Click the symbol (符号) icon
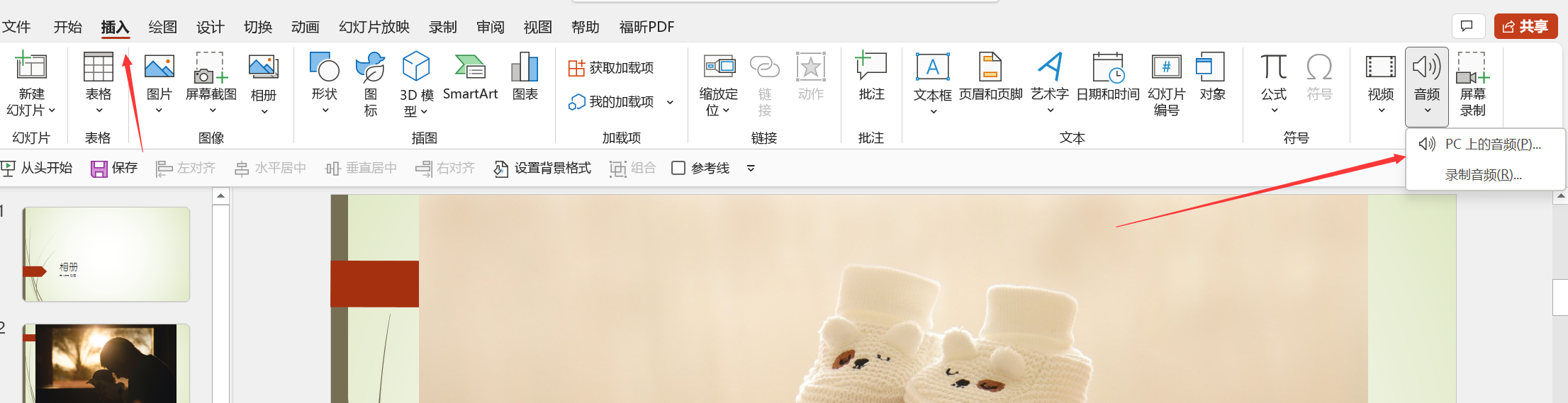The height and width of the screenshot is (403, 1568). [1319, 76]
